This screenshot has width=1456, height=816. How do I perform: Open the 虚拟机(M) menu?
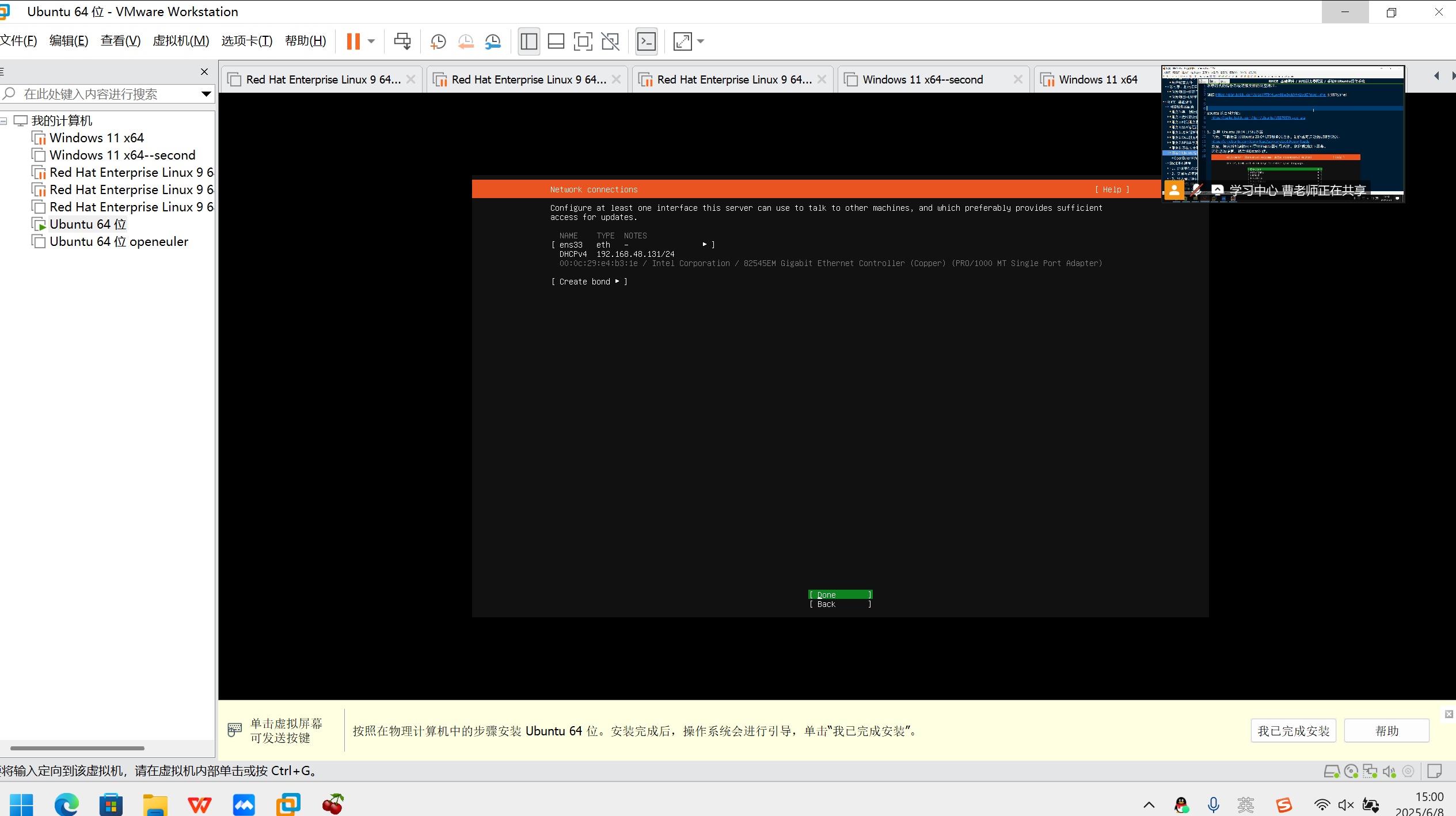181,40
